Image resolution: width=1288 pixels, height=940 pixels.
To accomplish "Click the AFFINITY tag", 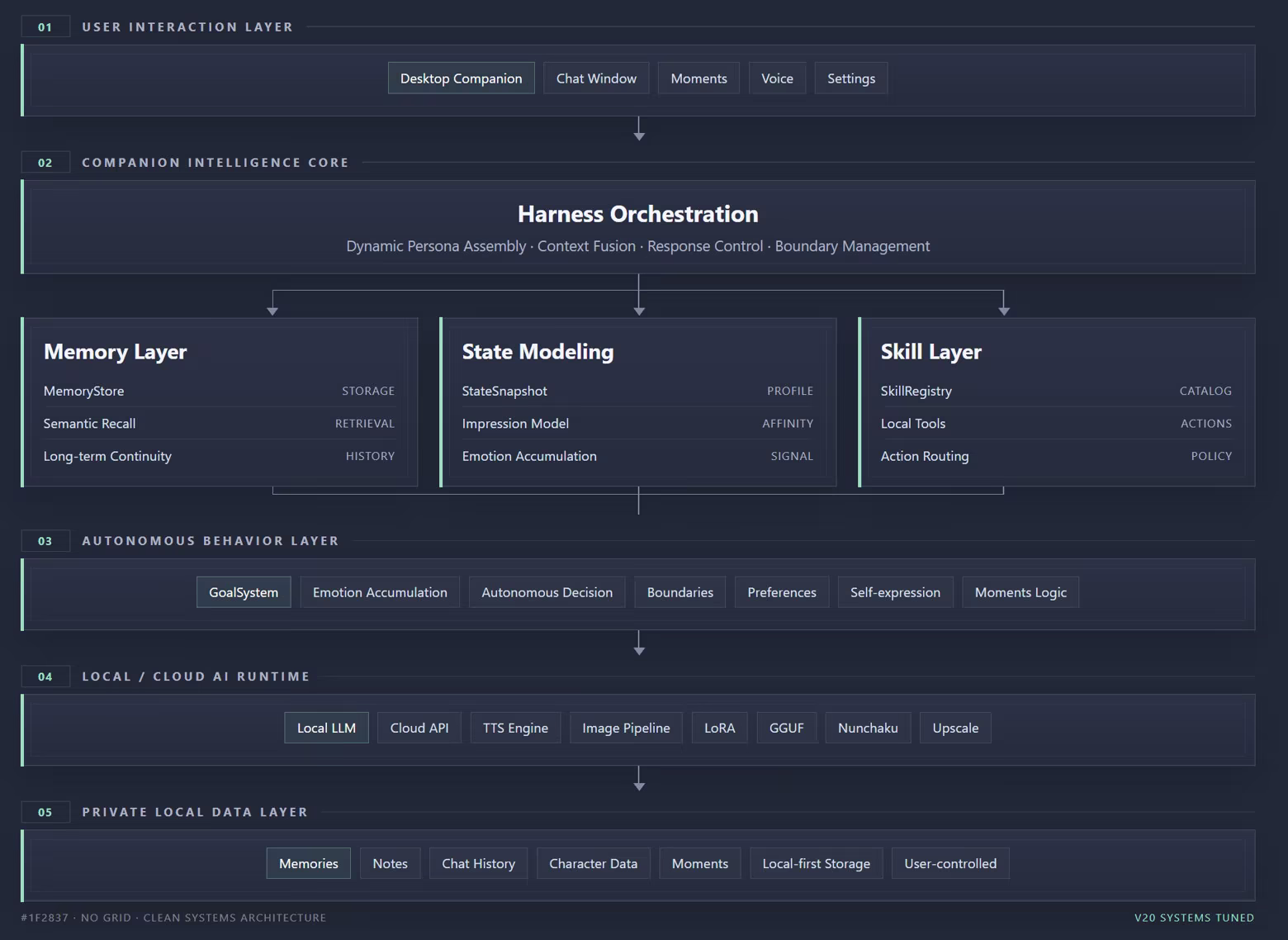I will pyautogui.click(x=788, y=423).
